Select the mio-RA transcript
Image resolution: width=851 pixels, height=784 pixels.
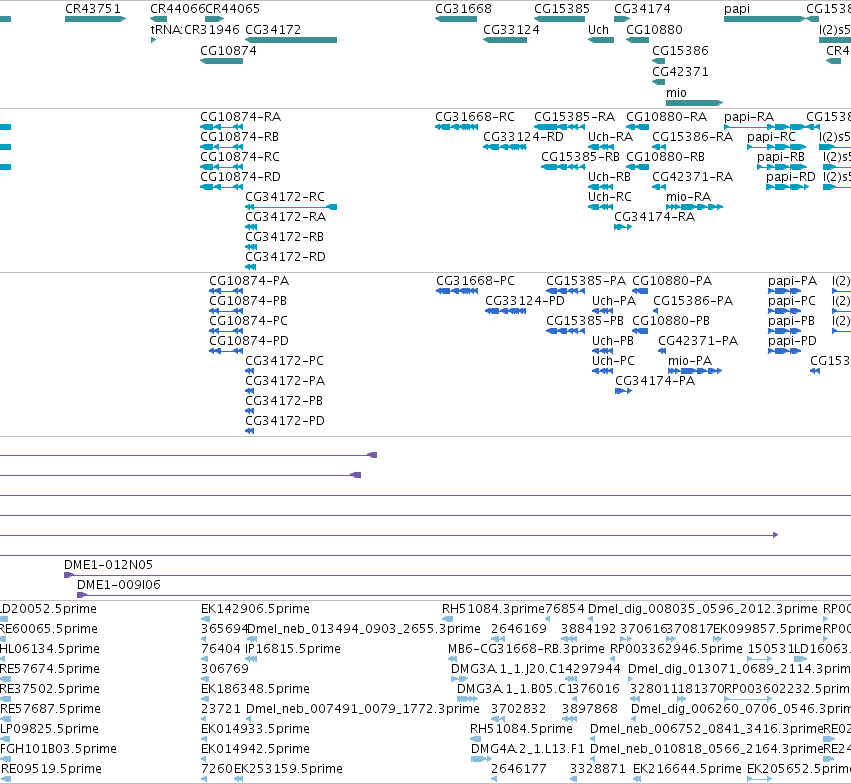coord(695,207)
